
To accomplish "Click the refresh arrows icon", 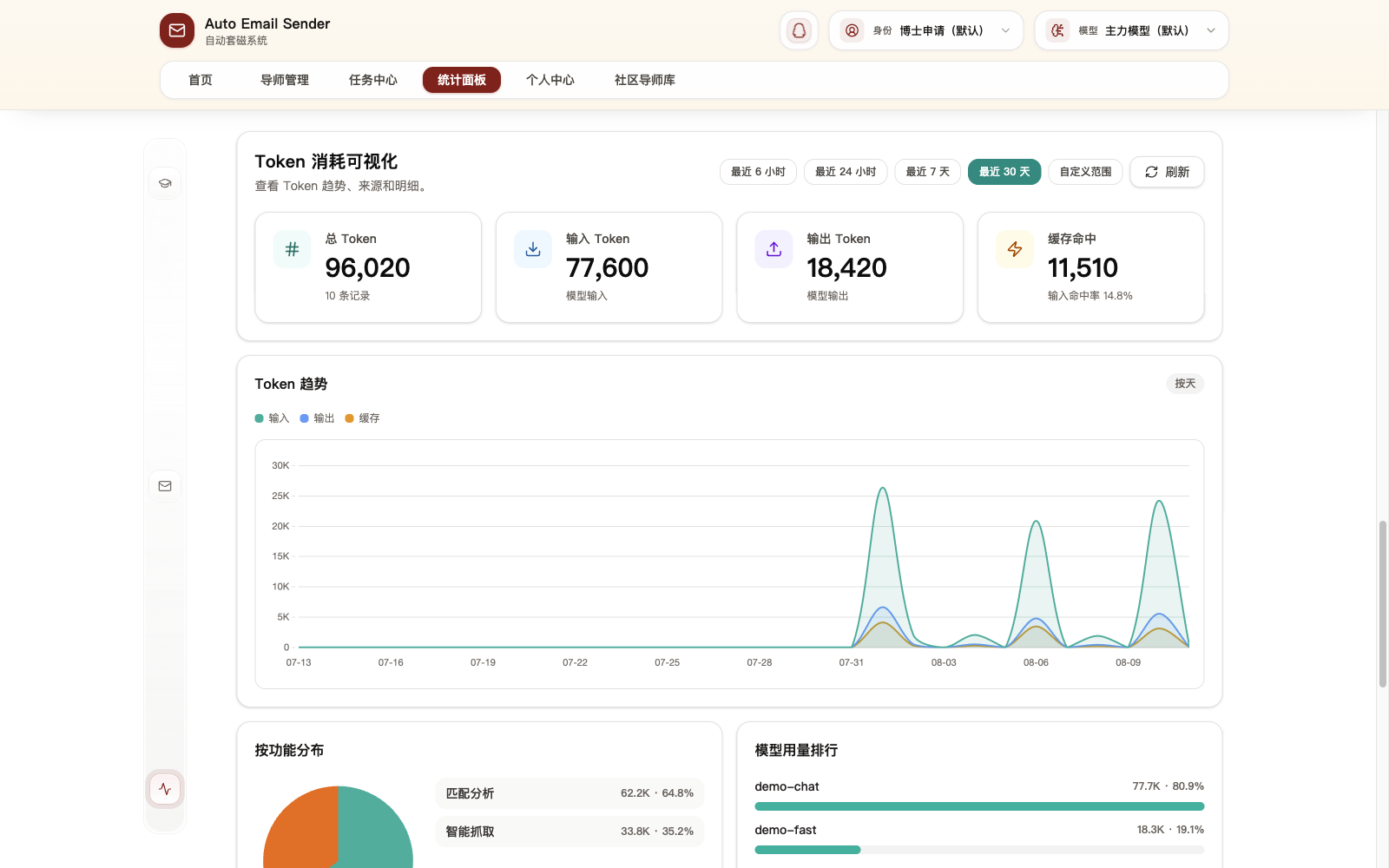I will [1151, 172].
